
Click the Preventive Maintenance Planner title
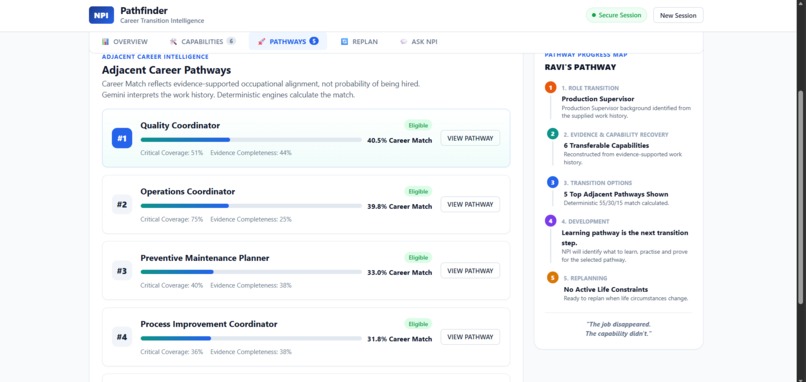point(205,258)
